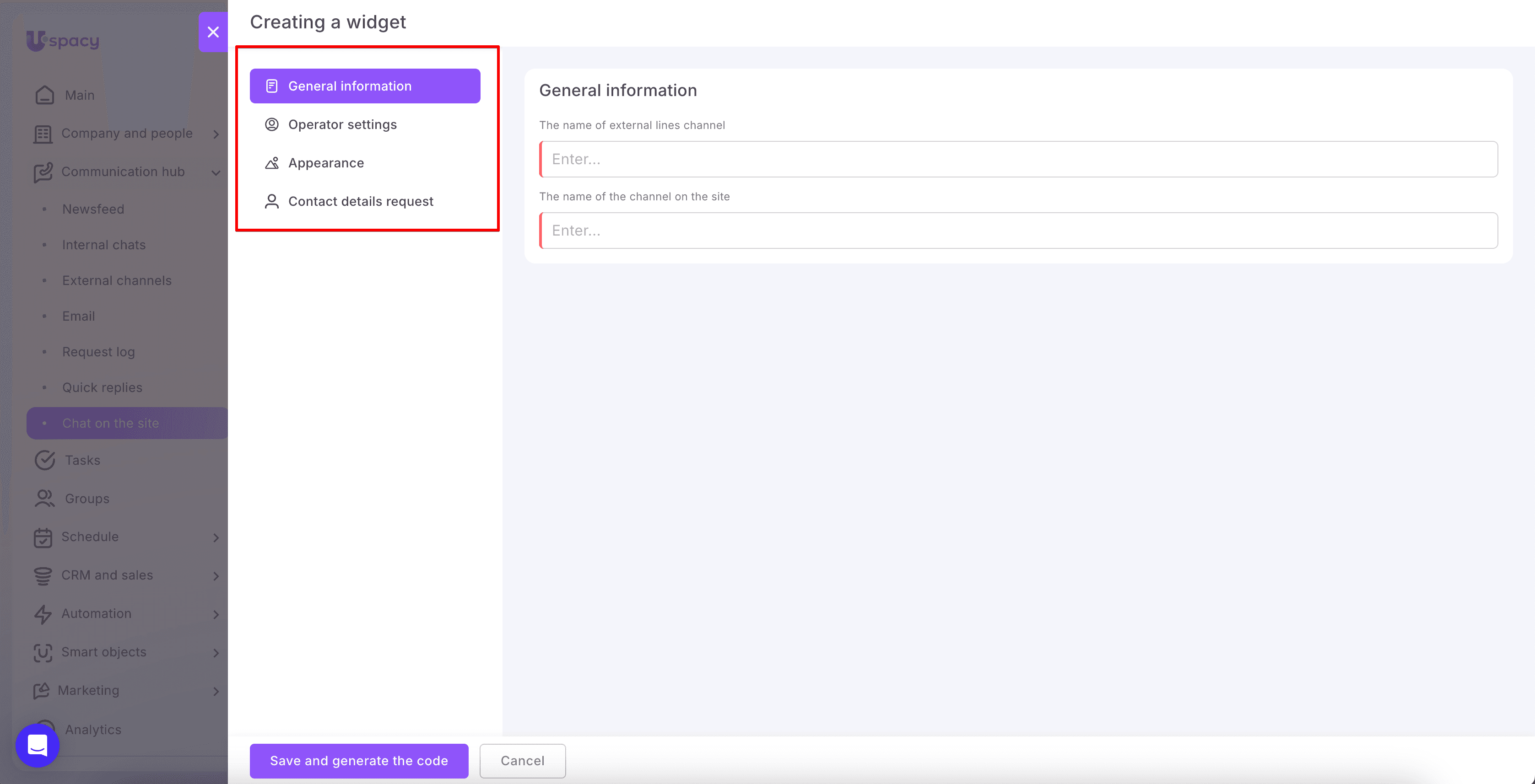
Task: Expand the Company and people submenu chevron
Action: (216, 134)
